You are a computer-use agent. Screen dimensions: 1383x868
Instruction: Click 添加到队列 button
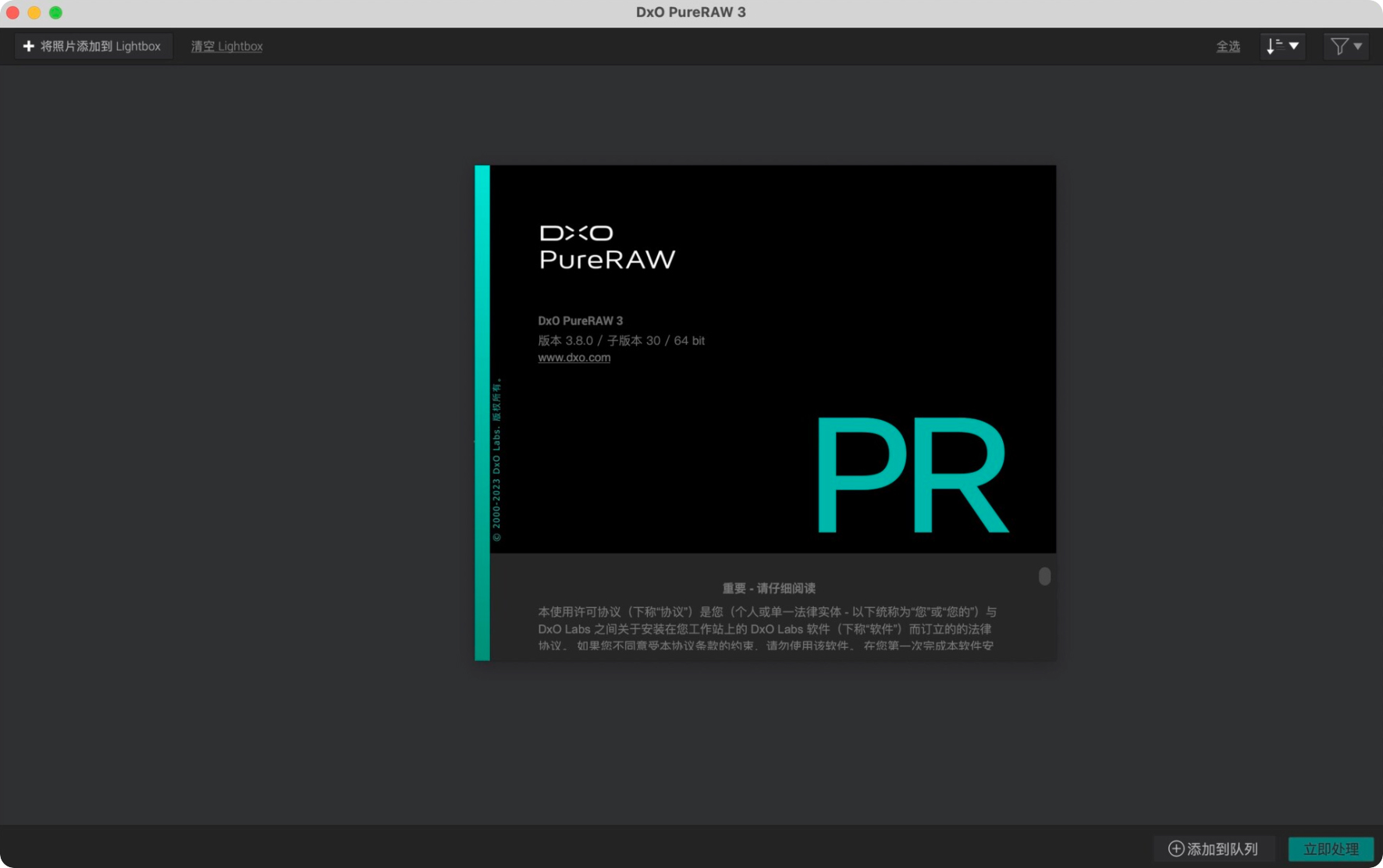click(x=1214, y=848)
